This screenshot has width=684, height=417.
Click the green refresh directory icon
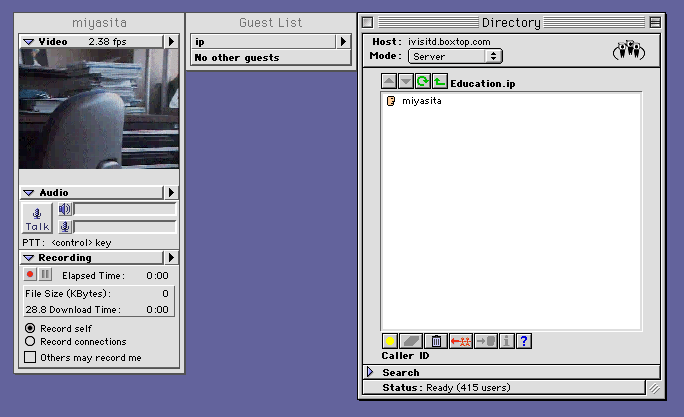coord(423,82)
